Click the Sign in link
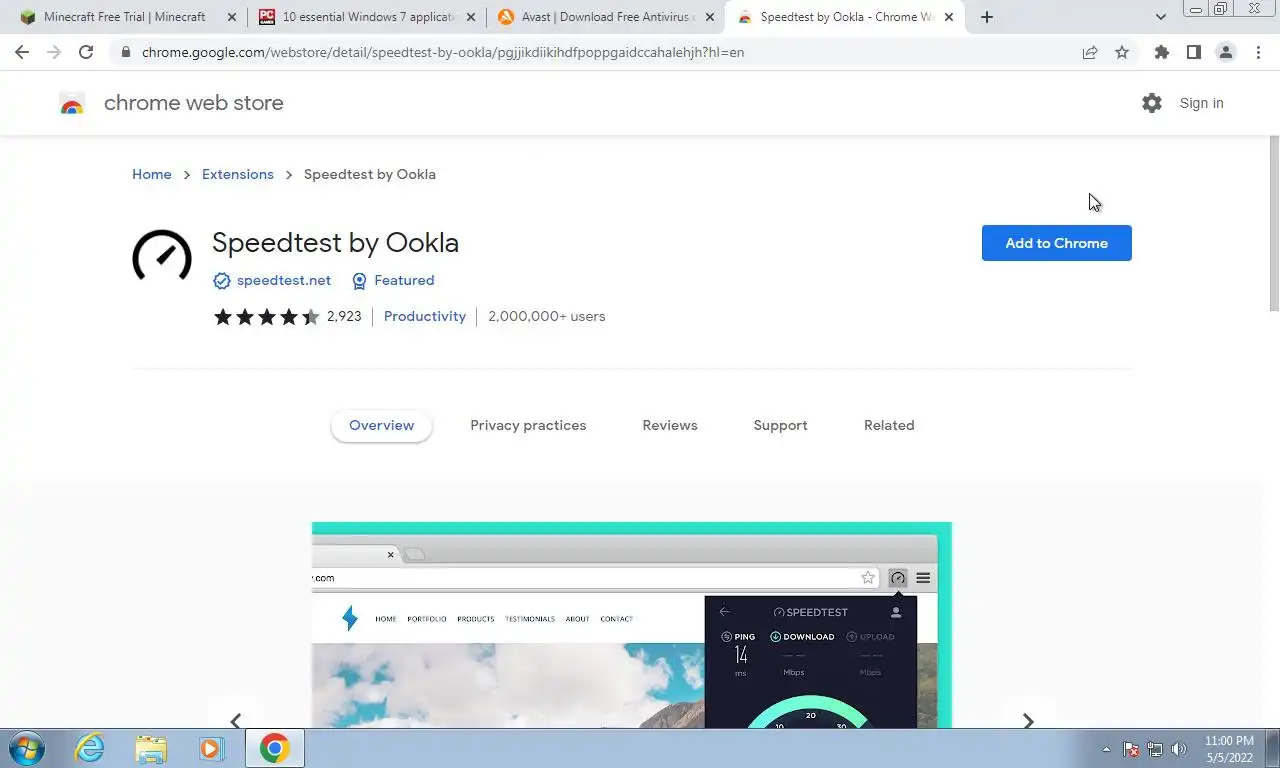The image size is (1280, 768). pos(1201,103)
